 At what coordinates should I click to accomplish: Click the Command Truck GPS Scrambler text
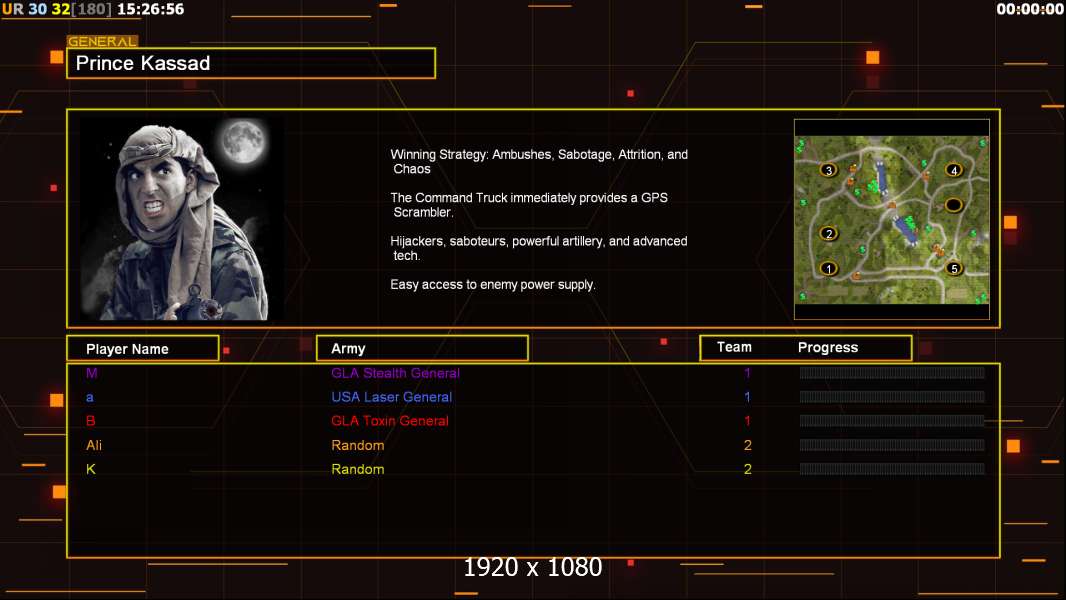529,205
